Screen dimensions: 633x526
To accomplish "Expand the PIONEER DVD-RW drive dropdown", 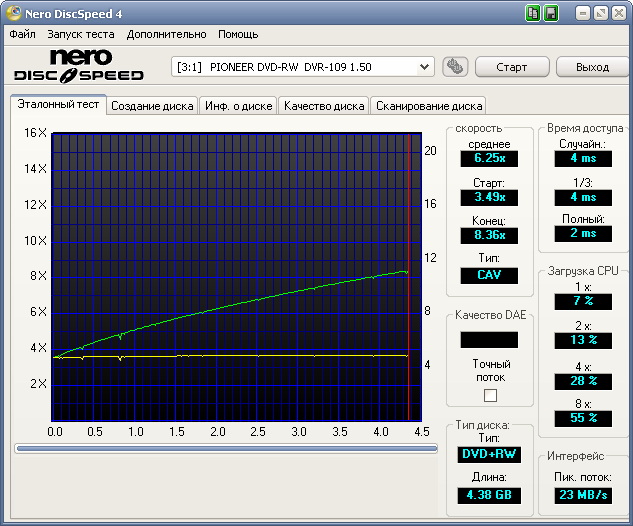I will [x=424, y=67].
